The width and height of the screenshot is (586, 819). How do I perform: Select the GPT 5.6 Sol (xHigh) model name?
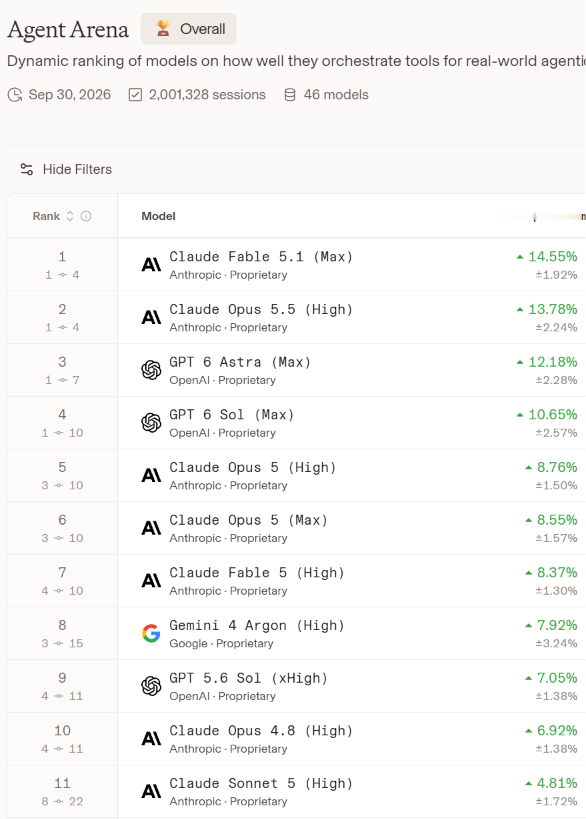coord(249,678)
